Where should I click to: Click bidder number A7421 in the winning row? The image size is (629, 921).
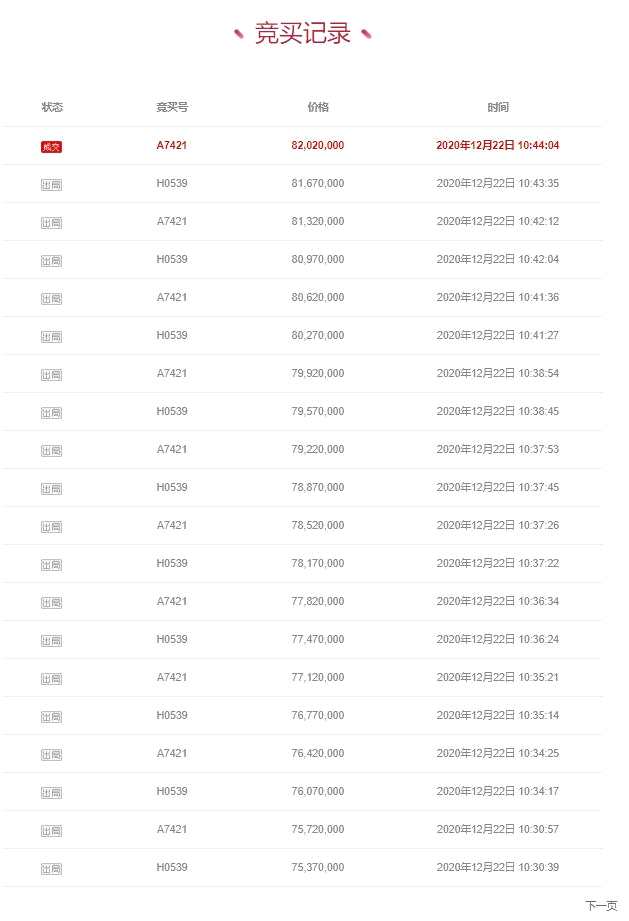(x=172, y=146)
